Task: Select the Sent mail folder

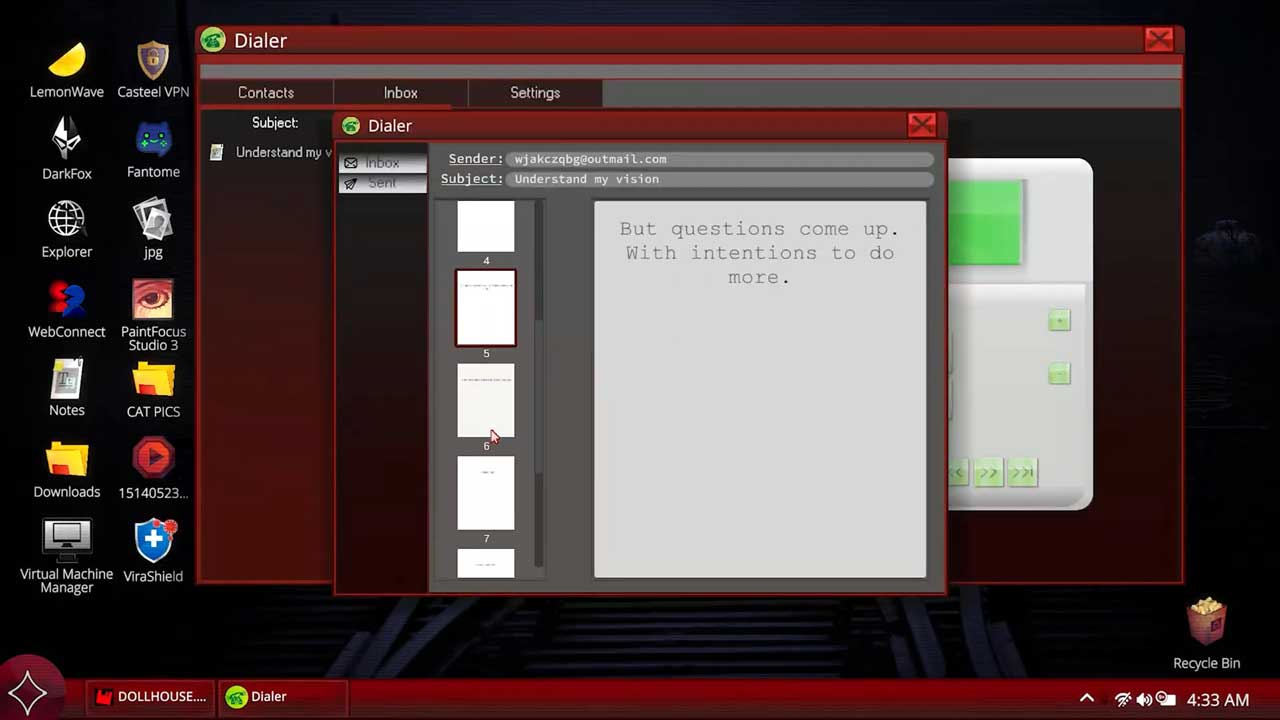Action: pos(382,183)
